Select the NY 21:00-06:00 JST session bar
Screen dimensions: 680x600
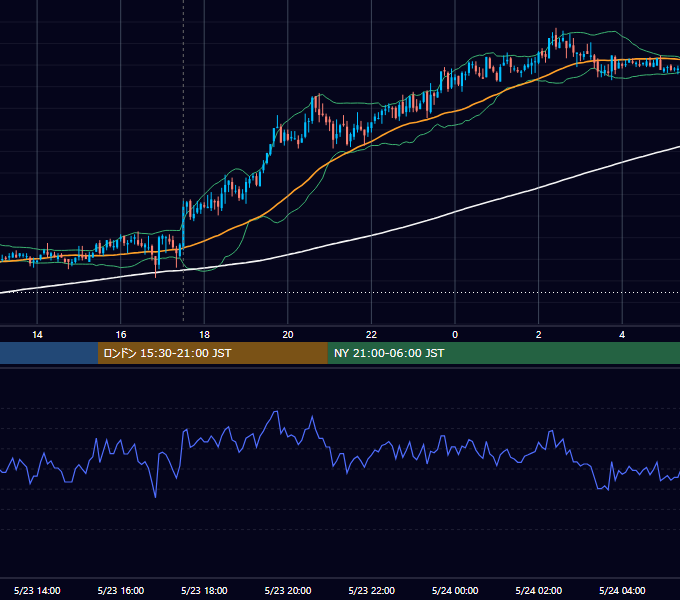point(503,353)
